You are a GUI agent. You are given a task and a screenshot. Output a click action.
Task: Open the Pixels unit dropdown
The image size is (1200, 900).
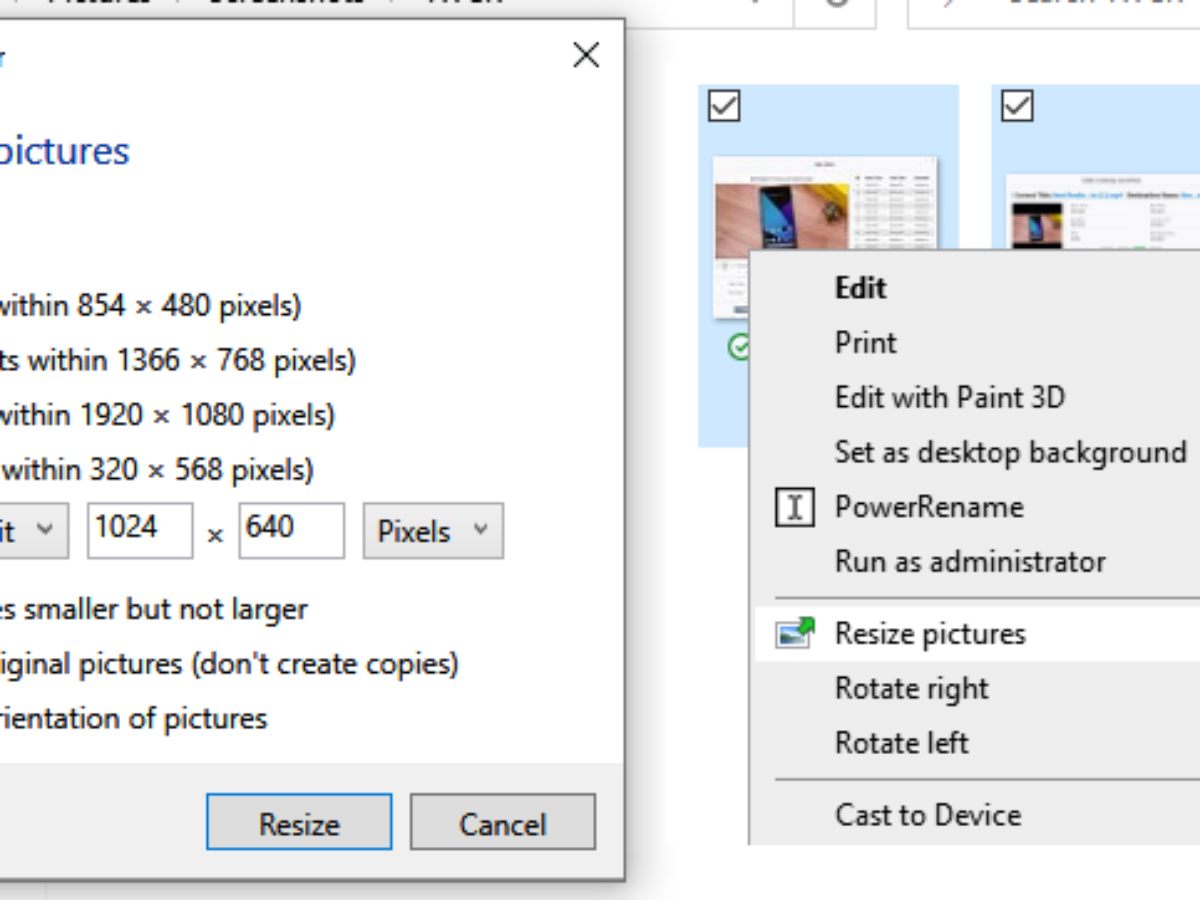pos(433,531)
